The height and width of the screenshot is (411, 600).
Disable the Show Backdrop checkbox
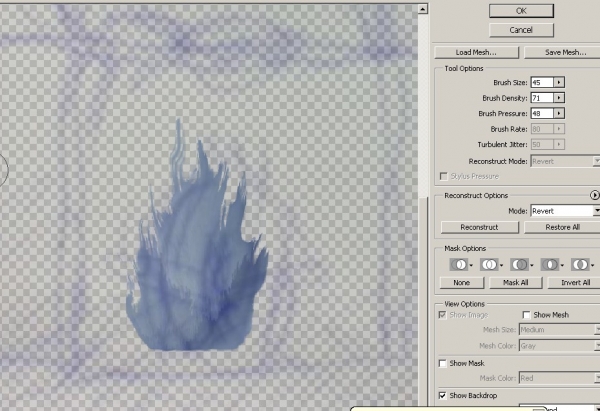tap(443, 395)
